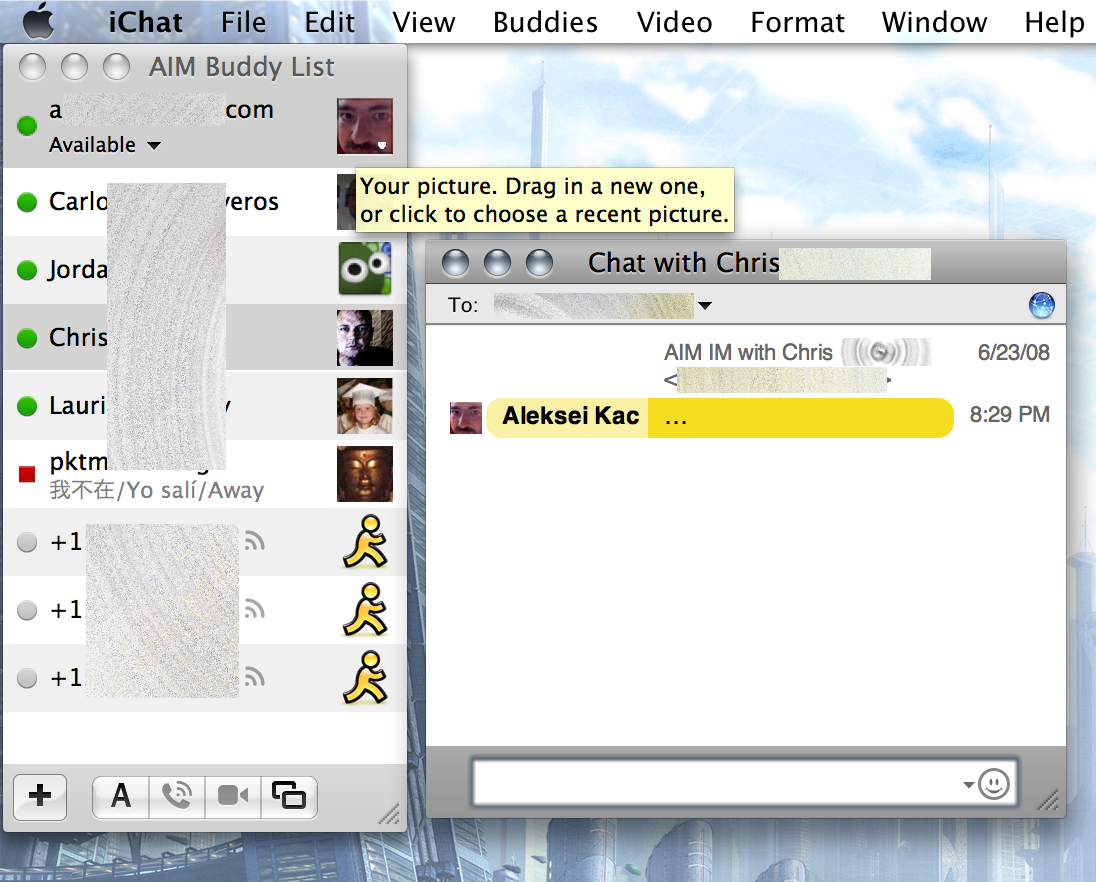Open the Format menu
The width and height of the screenshot is (1096, 882).
coord(797,22)
